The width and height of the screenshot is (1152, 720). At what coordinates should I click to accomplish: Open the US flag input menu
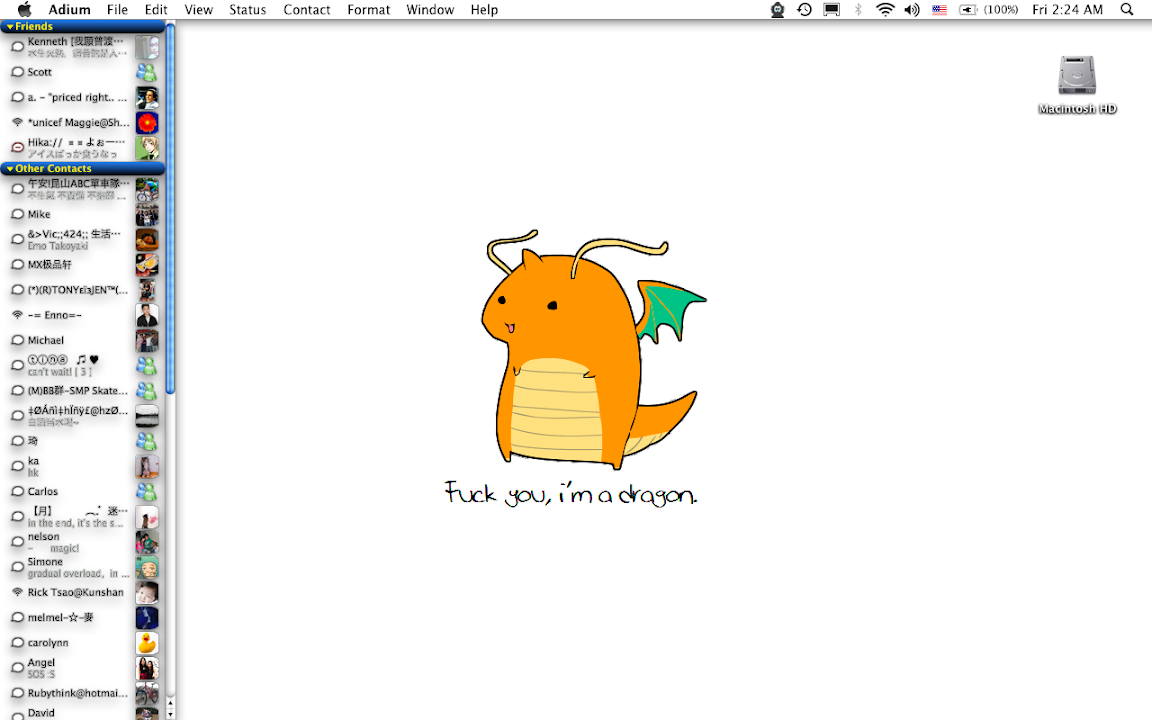tap(939, 10)
